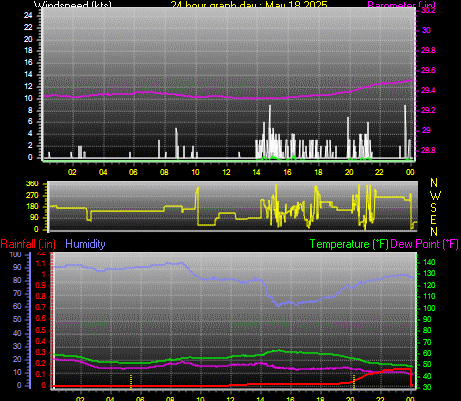Click the 29.4 barometer scale value
The image size is (461, 401).
click(428, 90)
